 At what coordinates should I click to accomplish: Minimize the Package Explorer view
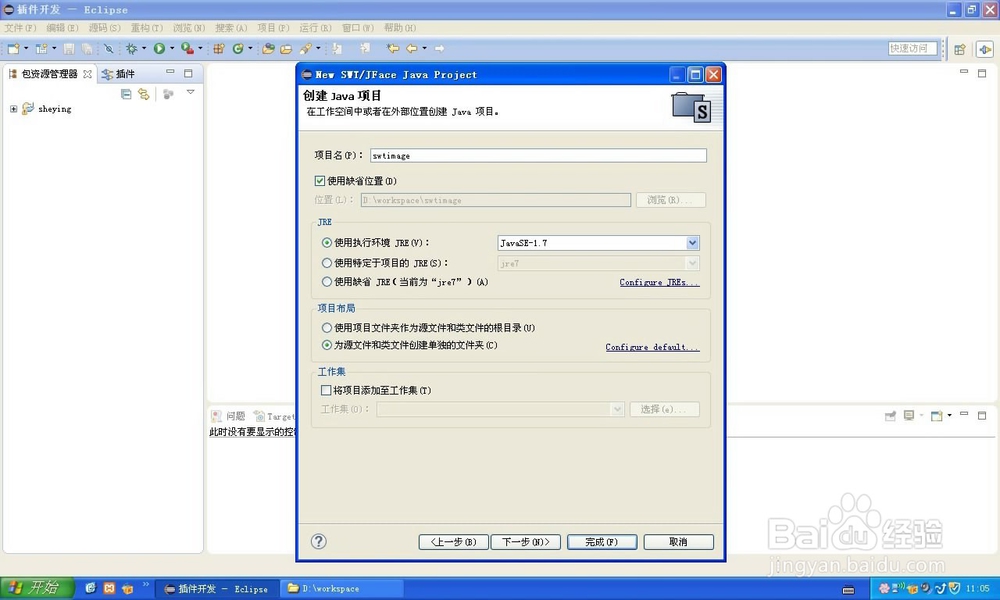pyautogui.click(x=170, y=73)
